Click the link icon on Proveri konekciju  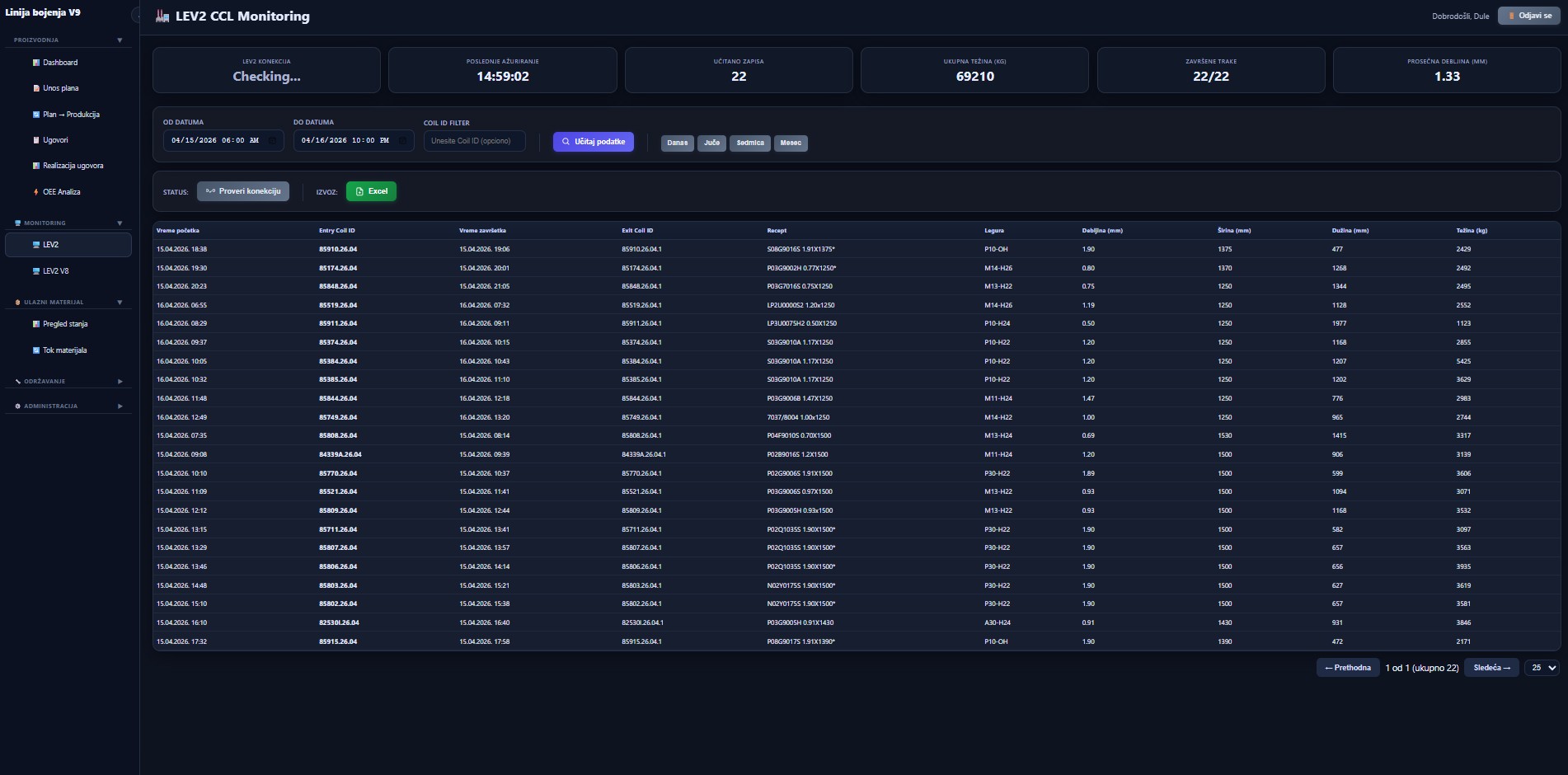210,191
